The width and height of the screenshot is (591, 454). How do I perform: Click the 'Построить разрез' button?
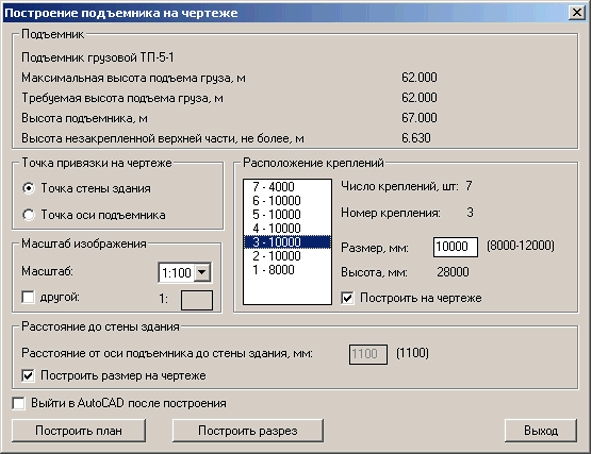click(248, 430)
